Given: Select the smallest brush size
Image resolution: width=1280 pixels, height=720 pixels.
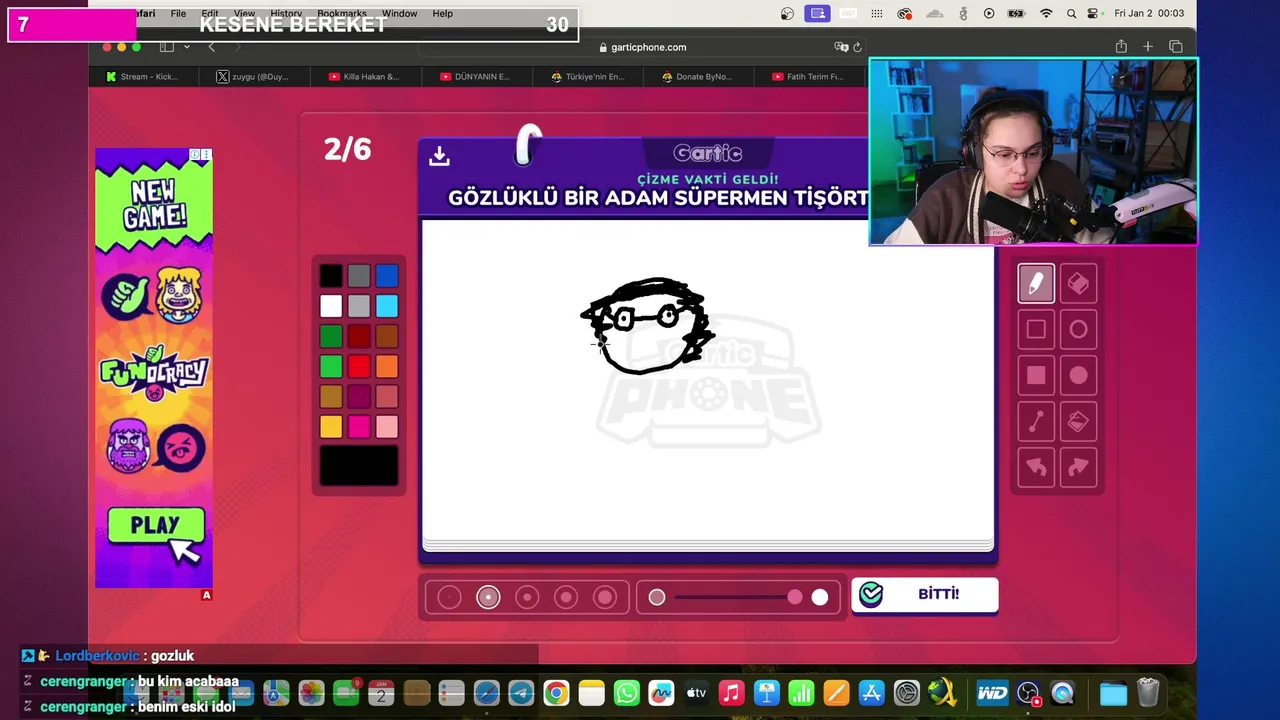Looking at the screenshot, I should pos(449,597).
